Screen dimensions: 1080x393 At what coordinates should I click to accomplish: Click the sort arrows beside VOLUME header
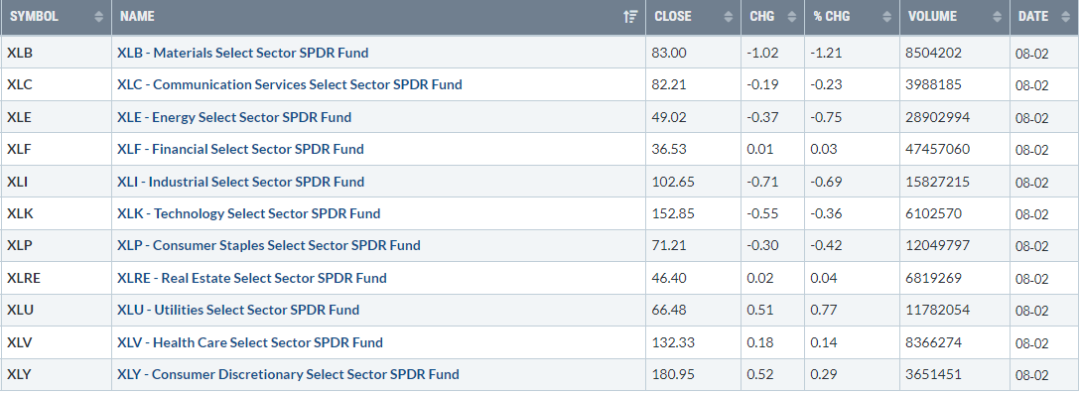[x=997, y=17]
